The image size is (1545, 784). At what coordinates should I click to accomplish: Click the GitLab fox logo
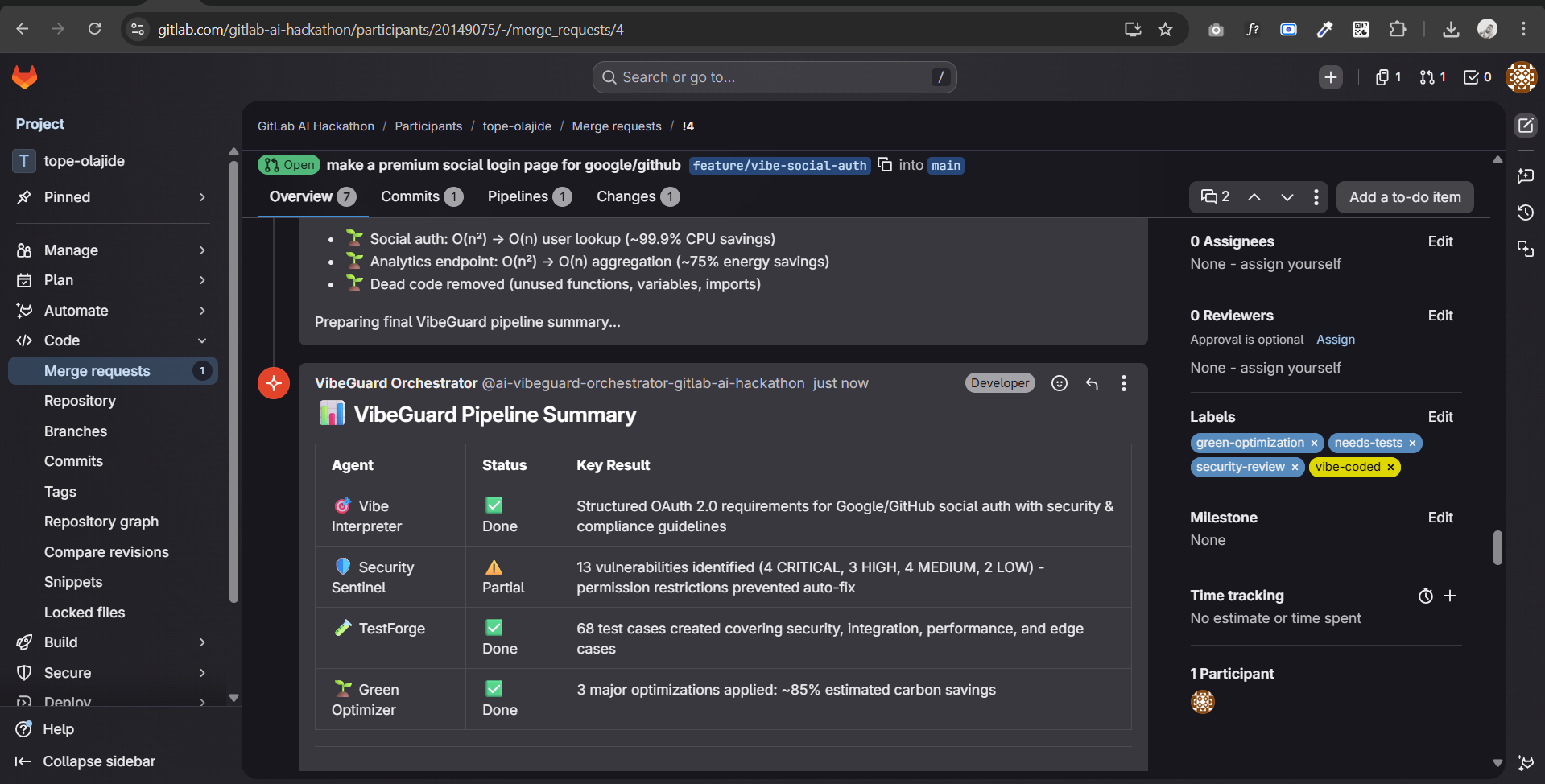coord(25,77)
